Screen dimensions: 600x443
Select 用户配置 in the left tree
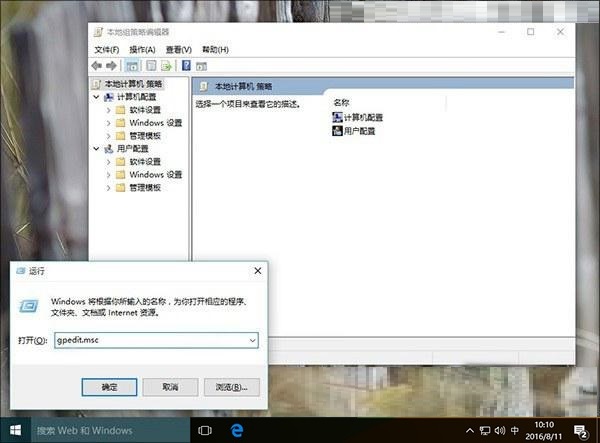[x=132, y=148]
